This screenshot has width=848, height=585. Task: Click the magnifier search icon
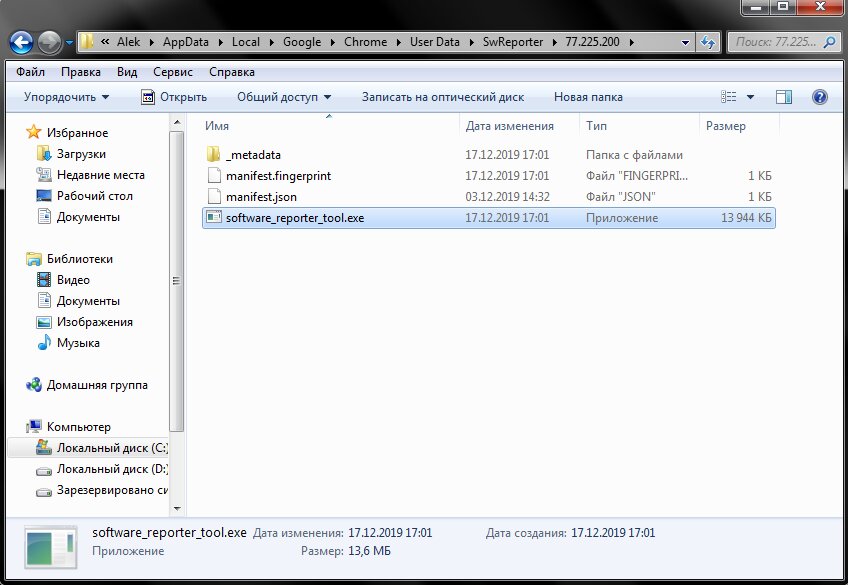829,42
